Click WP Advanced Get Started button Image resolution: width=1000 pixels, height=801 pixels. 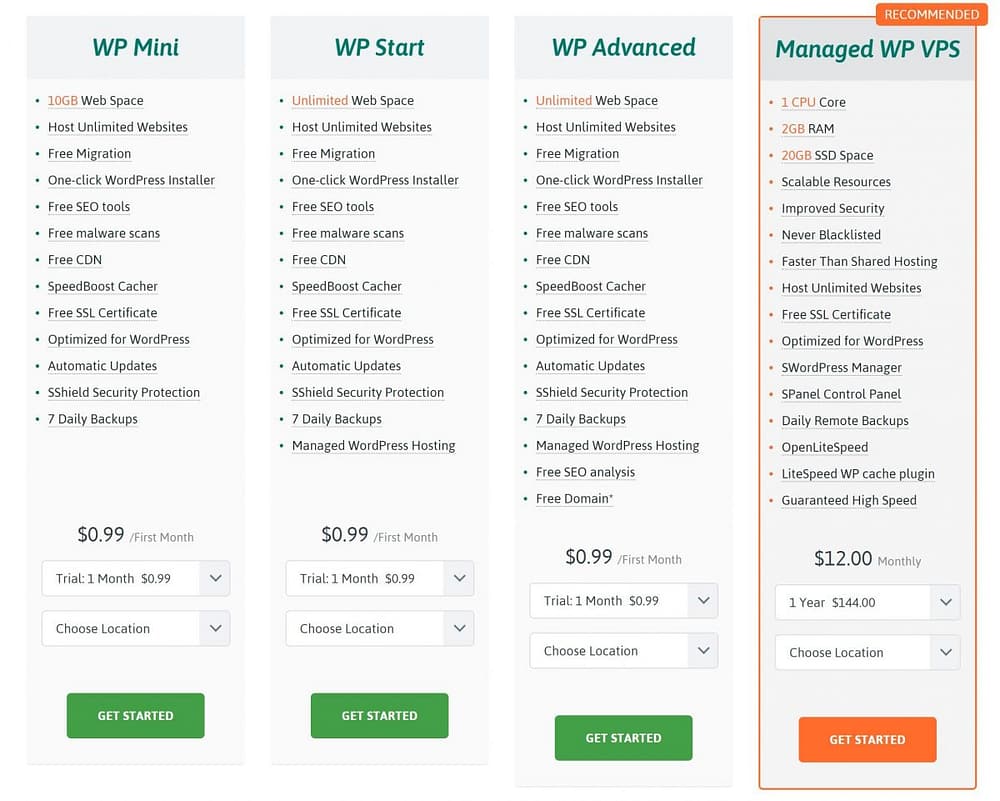tap(623, 738)
